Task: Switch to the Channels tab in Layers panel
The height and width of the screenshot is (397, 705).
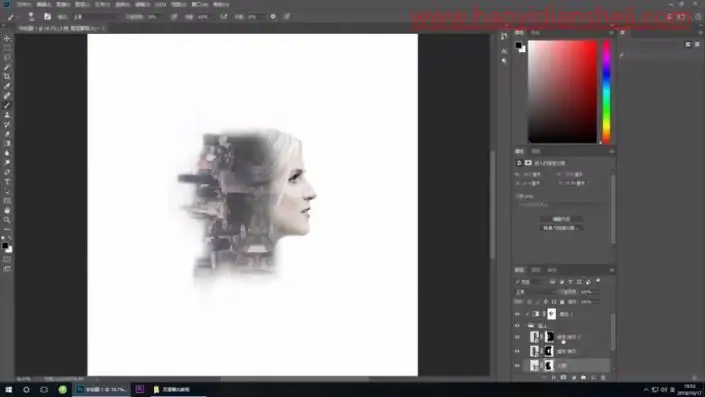Action: coord(535,270)
